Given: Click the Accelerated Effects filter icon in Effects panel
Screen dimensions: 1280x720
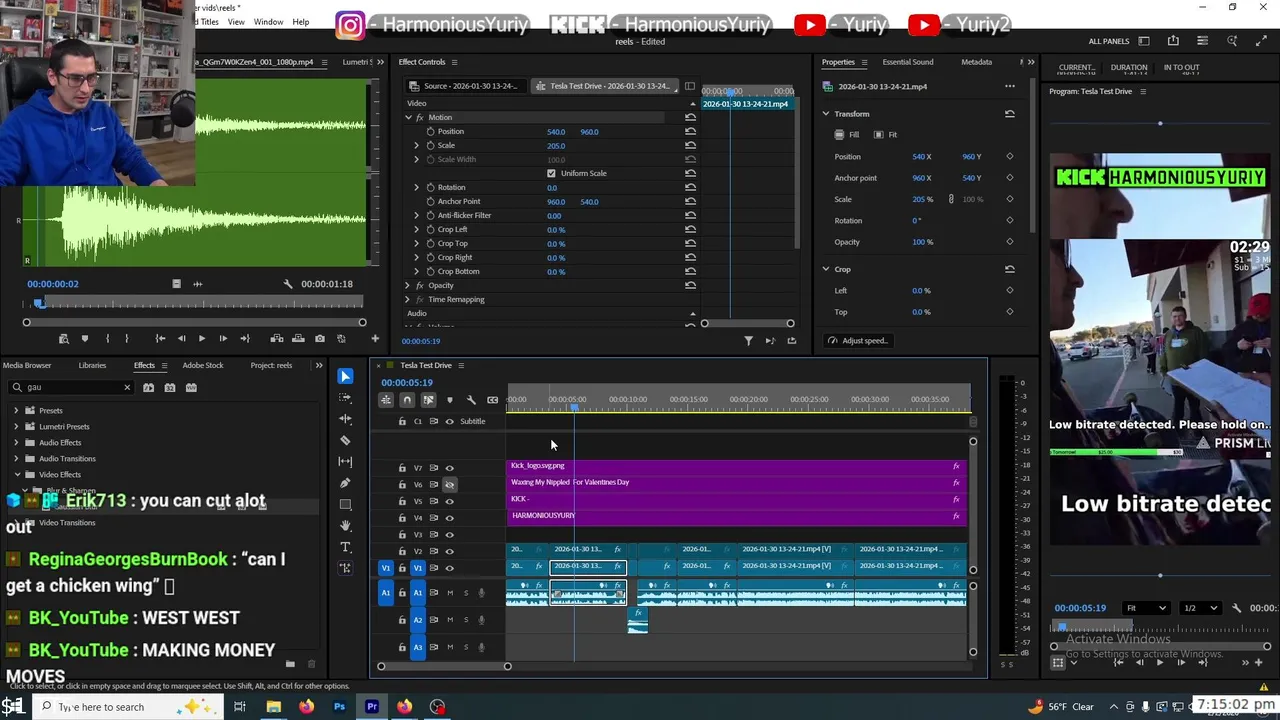Looking at the screenshot, I should click(x=148, y=387).
